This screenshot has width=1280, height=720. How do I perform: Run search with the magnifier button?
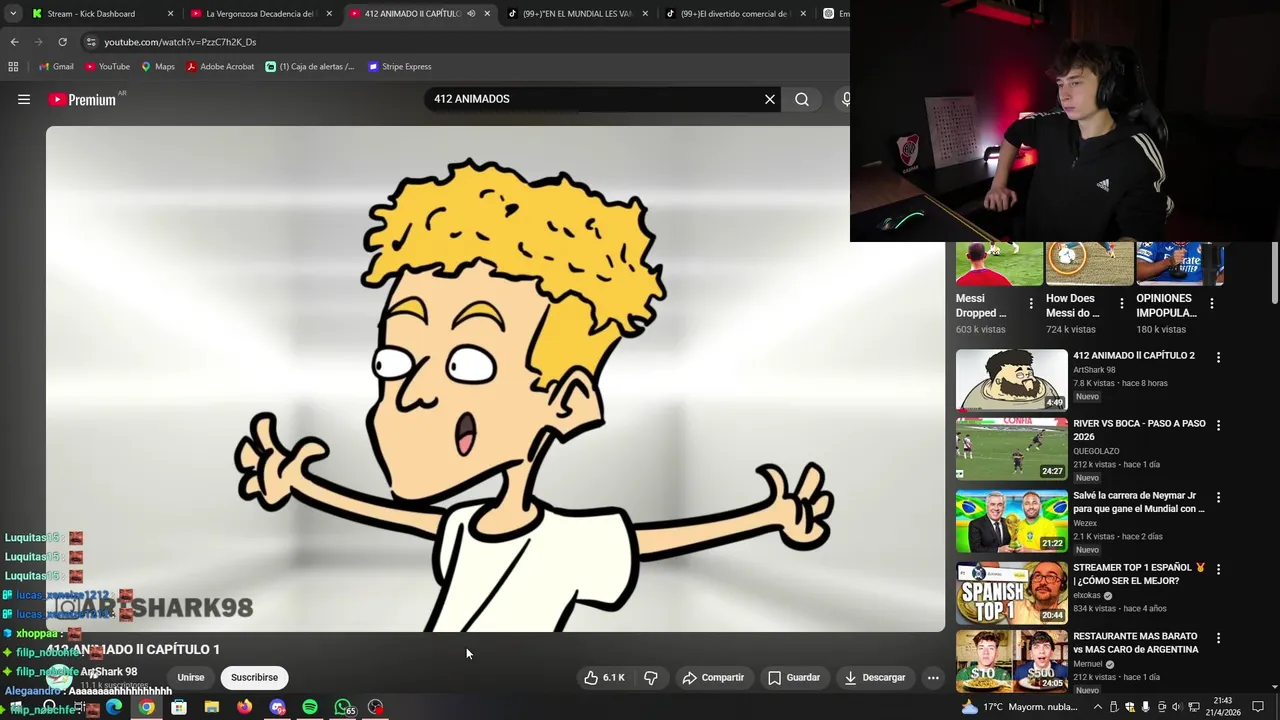pyautogui.click(x=802, y=99)
